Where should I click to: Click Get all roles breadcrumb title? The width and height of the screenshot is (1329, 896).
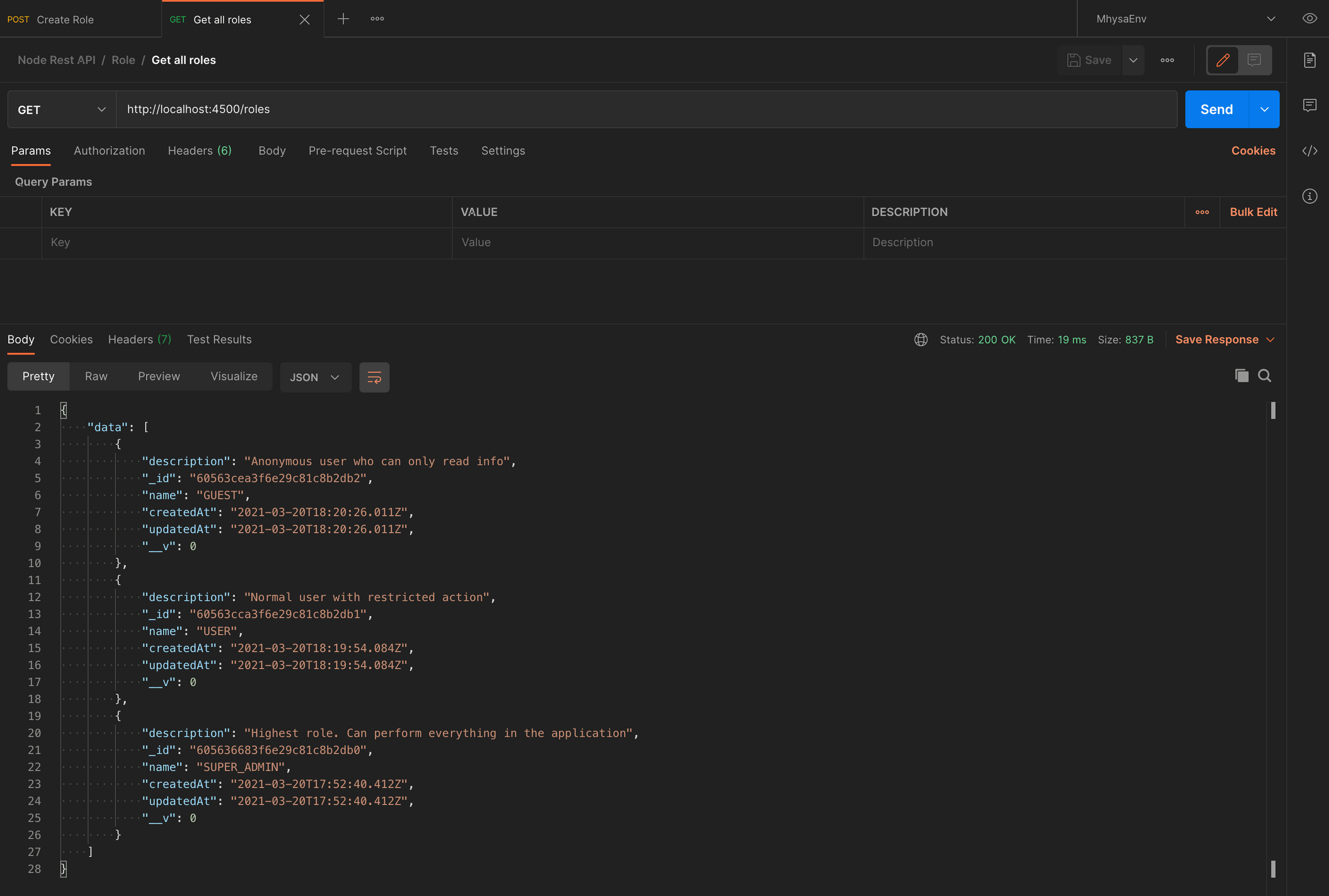(183, 60)
